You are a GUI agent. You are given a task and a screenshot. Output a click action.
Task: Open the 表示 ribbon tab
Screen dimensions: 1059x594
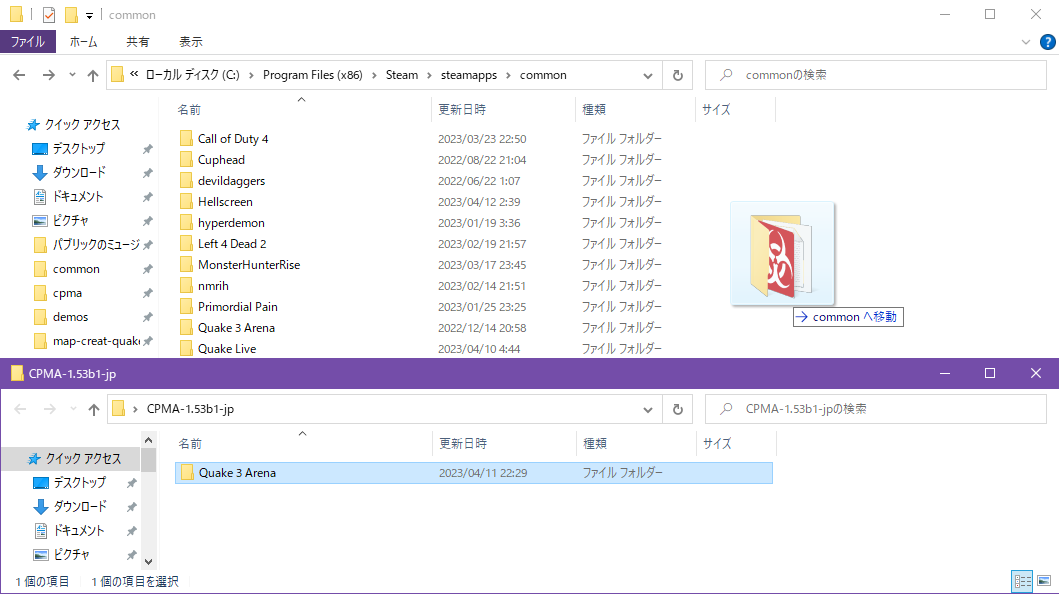190,42
